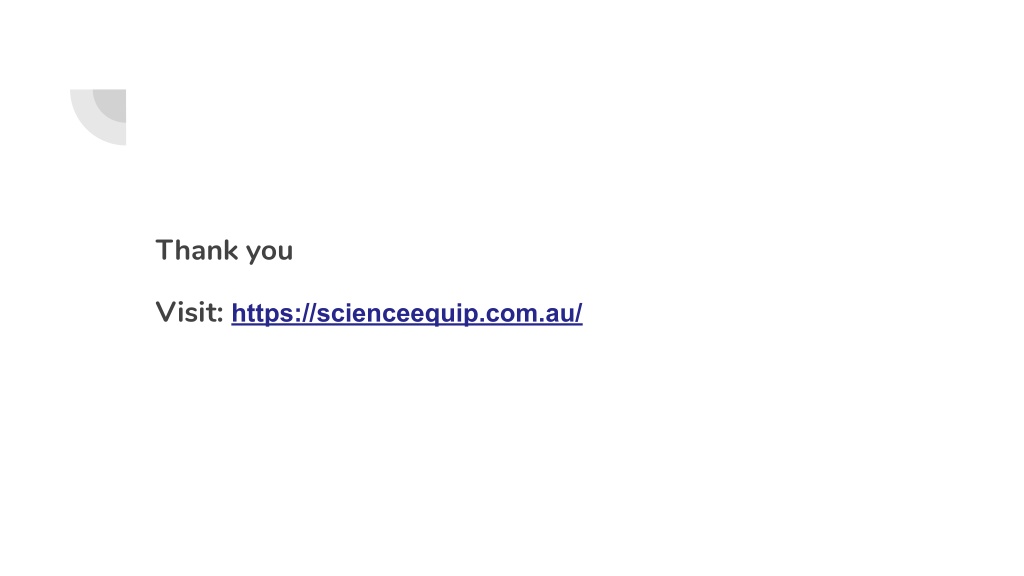Click the letter "k" in "Thank"
The image size is (1024, 576).
(231, 250)
